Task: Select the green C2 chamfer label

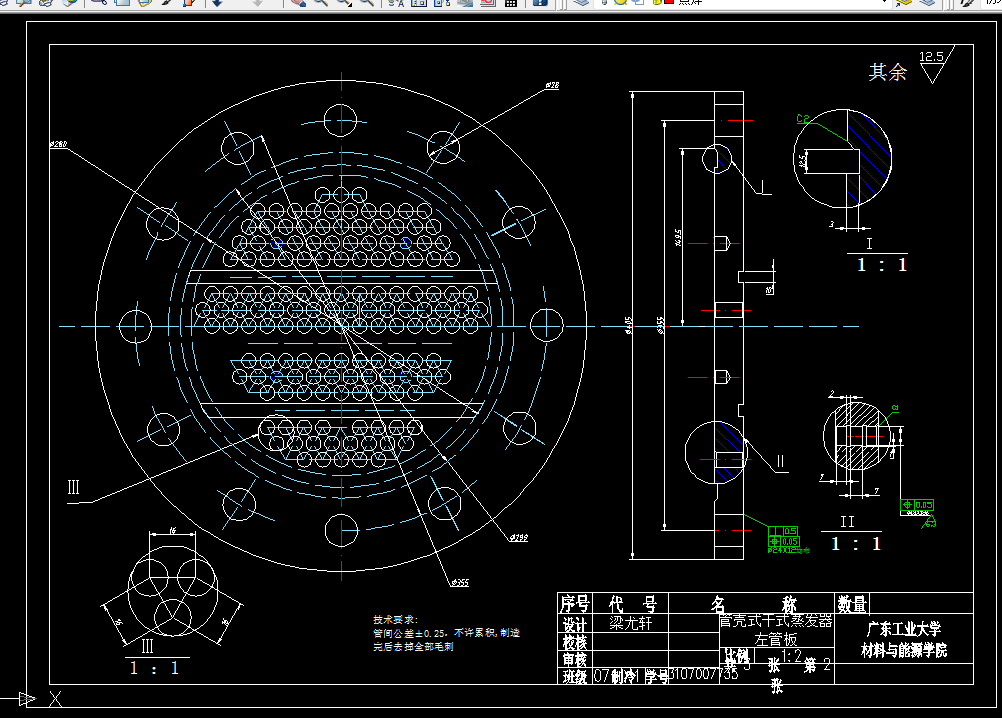Action: [803, 118]
